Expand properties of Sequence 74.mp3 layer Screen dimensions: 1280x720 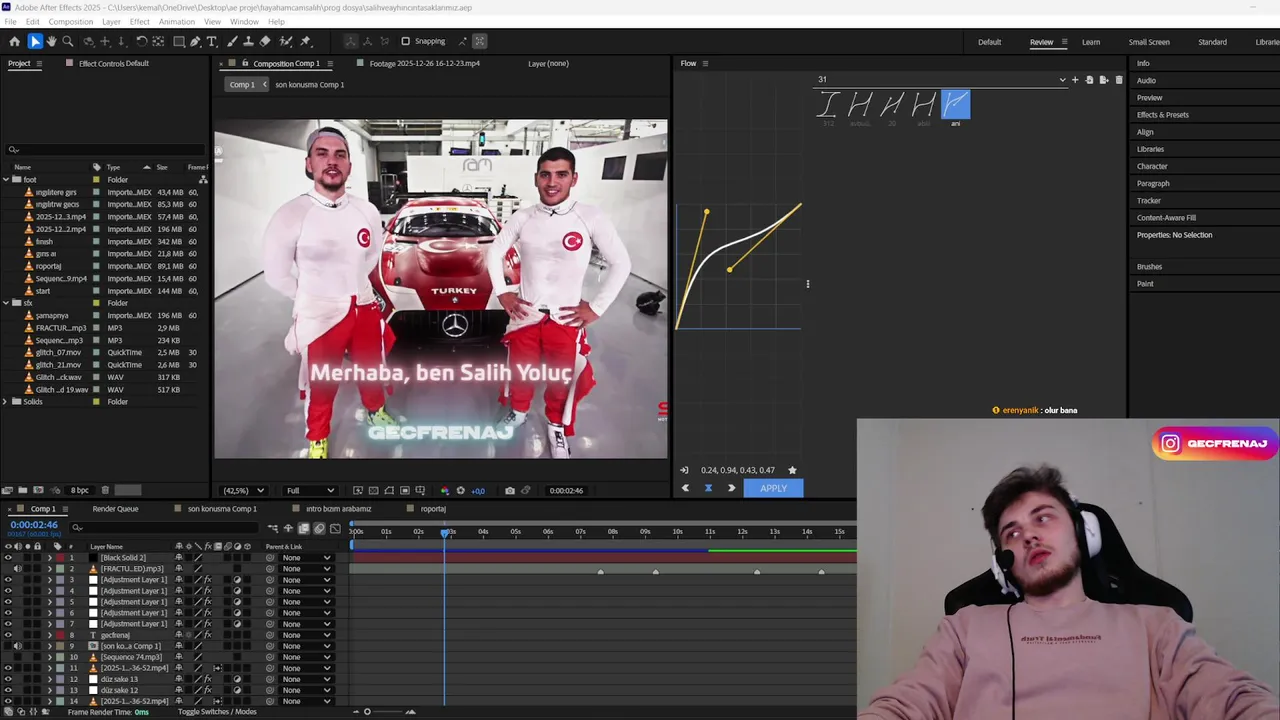tap(50, 657)
